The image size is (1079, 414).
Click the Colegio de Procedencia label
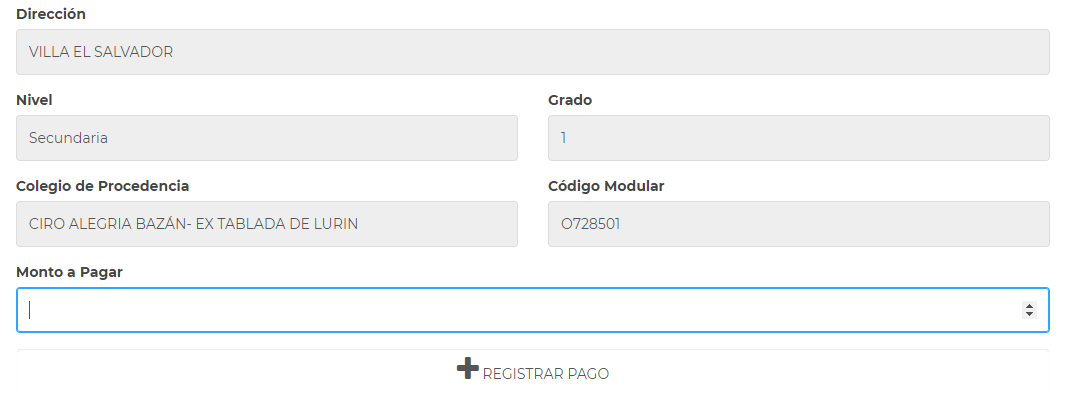tap(103, 186)
